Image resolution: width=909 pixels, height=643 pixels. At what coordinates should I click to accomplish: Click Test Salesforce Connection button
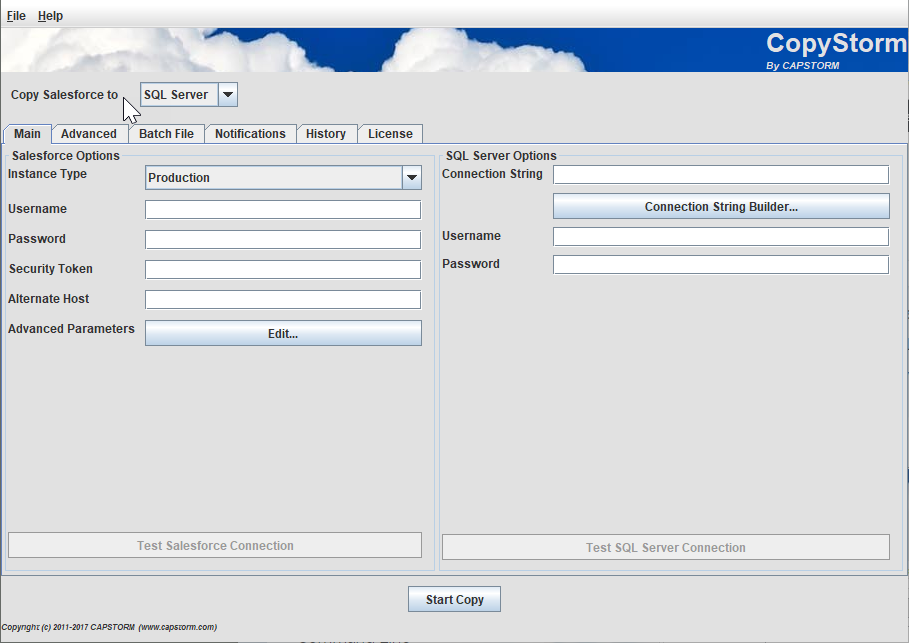coord(215,546)
